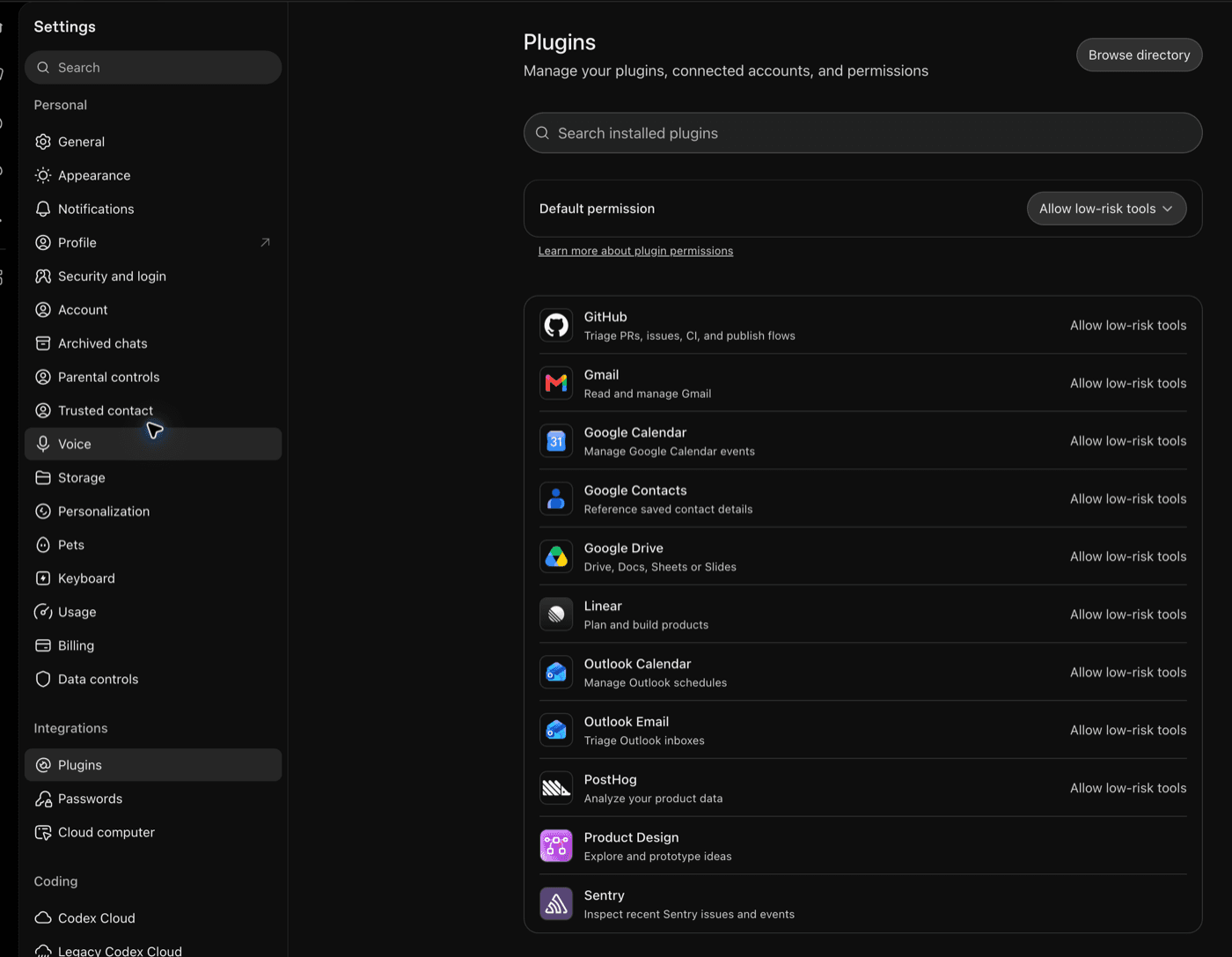The width and height of the screenshot is (1232, 957).
Task: Click Linear's Allow low-risk tools permission
Action: (1128, 615)
